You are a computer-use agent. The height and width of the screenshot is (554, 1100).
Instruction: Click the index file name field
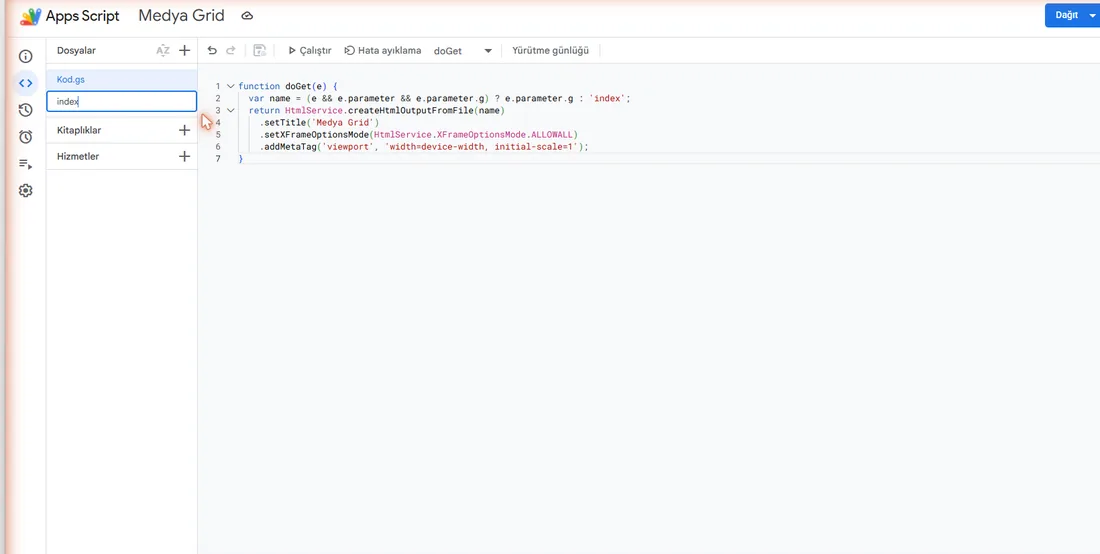[x=121, y=102]
